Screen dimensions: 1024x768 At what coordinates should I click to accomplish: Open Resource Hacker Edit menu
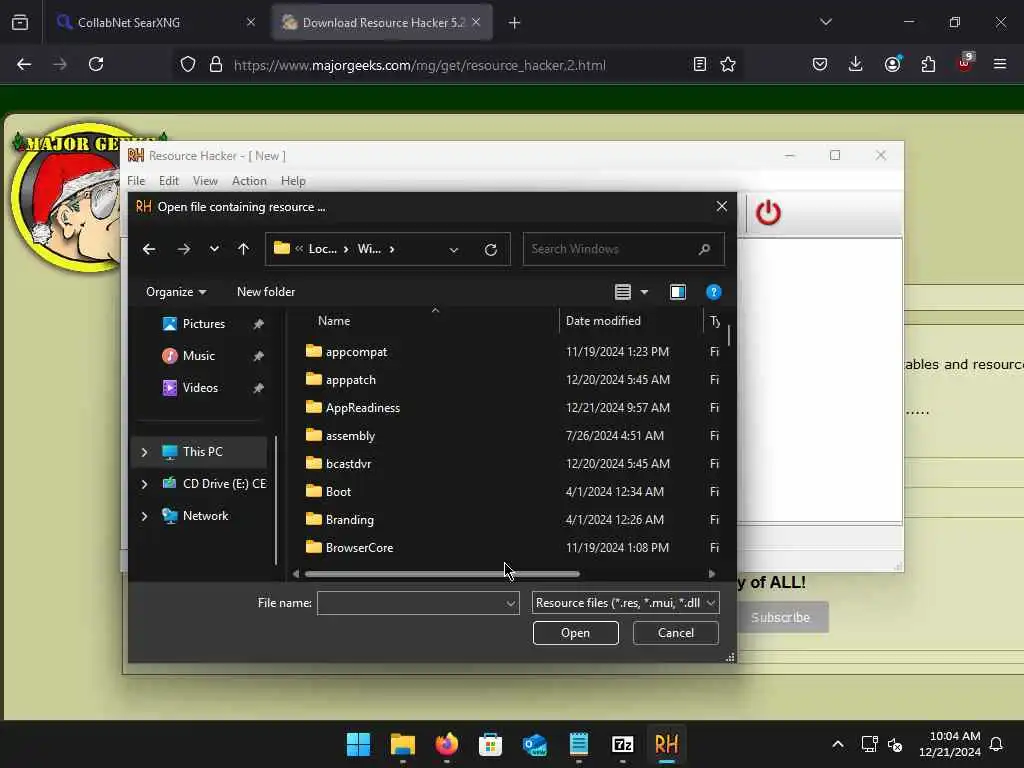click(x=168, y=181)
